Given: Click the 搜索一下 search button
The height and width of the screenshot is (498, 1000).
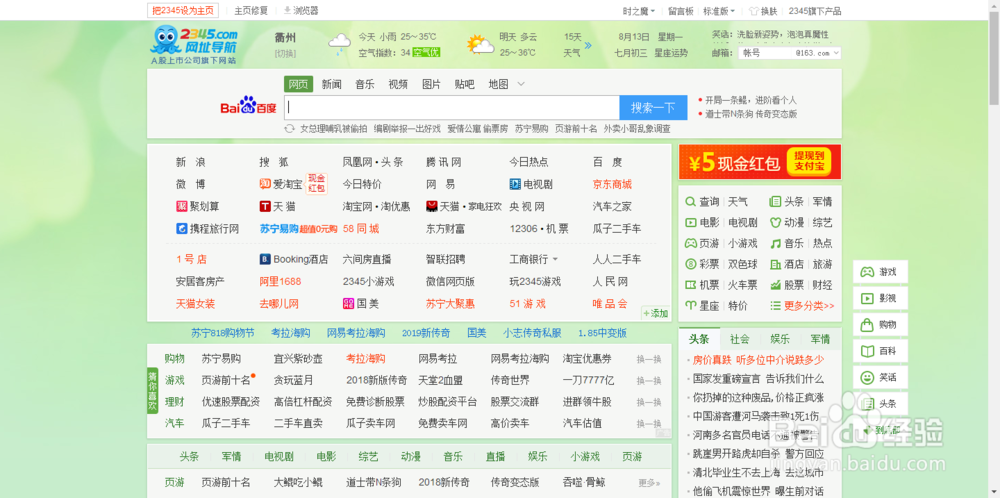Looking at the screenshot, I should click(653, 107).
